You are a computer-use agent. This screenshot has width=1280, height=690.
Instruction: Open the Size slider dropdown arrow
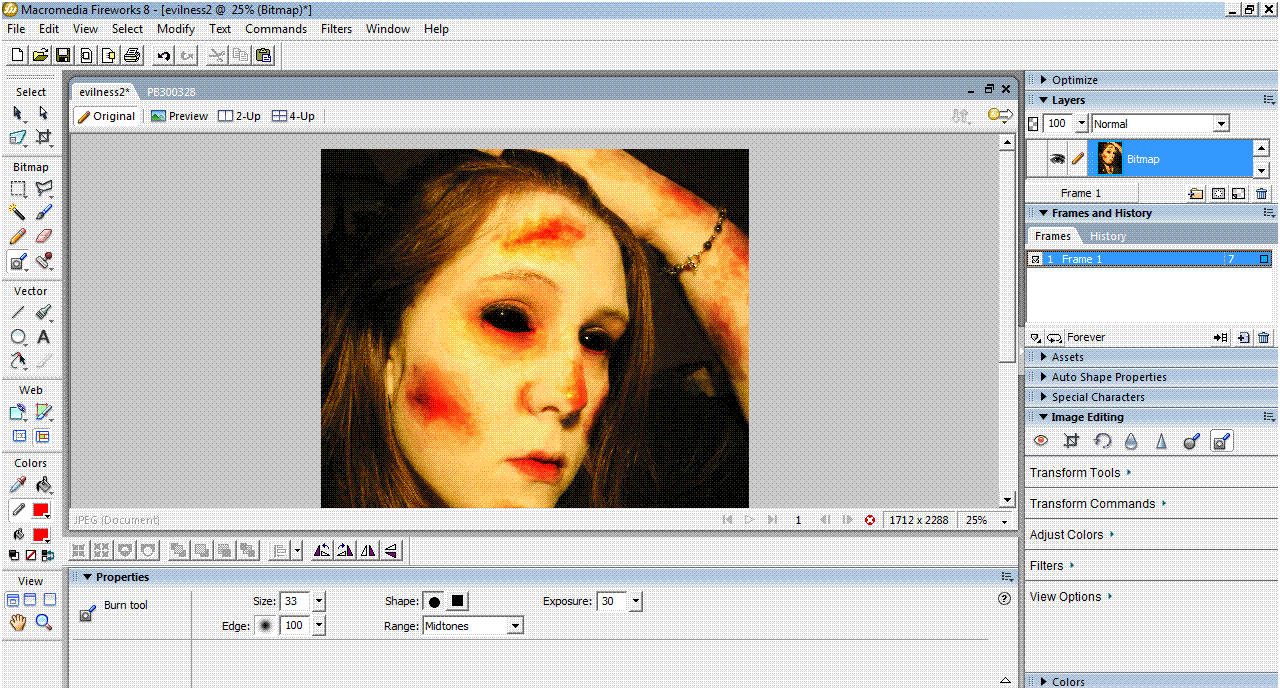click(x=318, y=602)
